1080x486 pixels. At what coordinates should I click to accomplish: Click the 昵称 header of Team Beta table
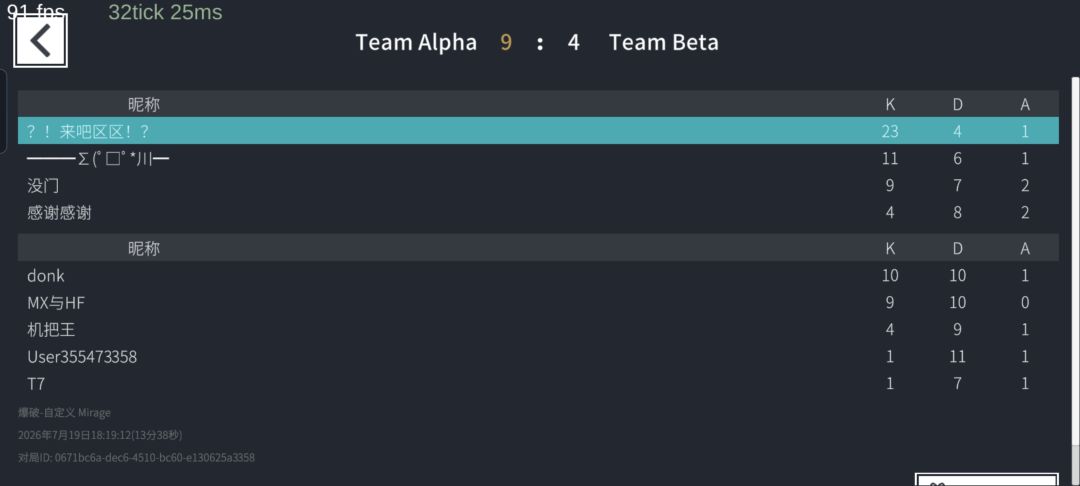143,248
